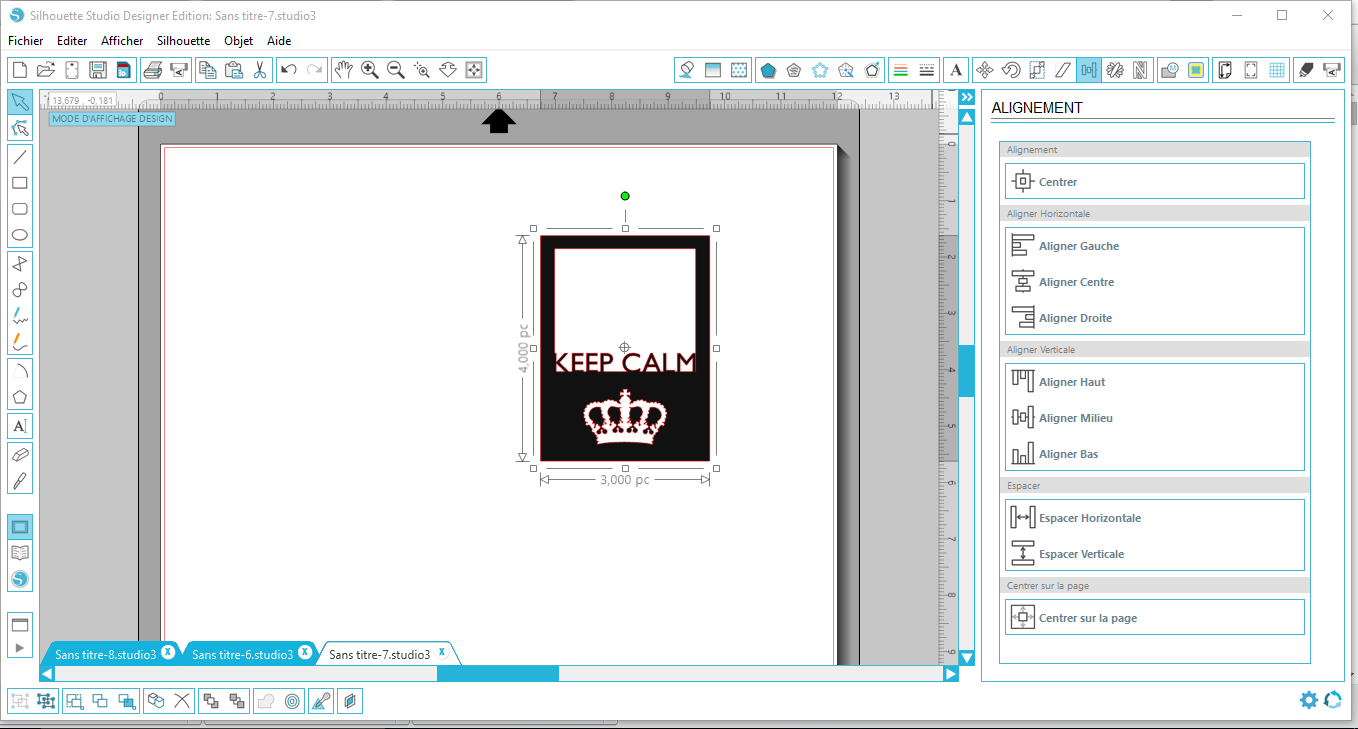Open the Fichier menu
This screenshot has height=729, width=1358.
26,41
